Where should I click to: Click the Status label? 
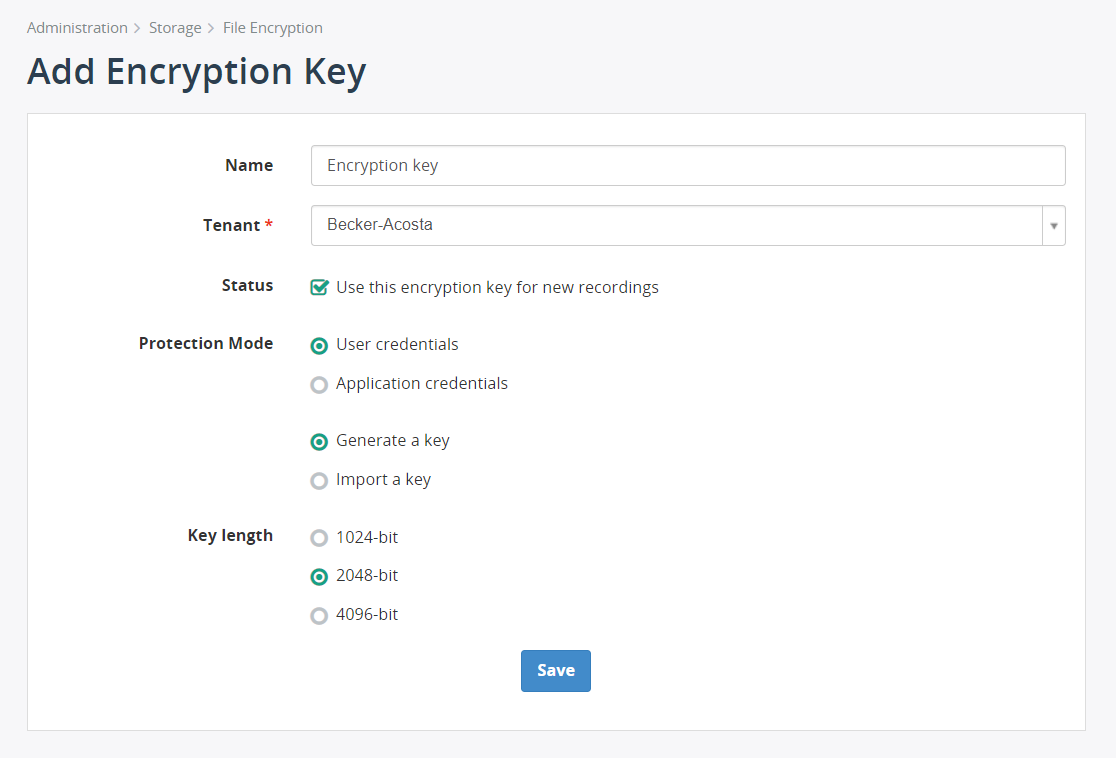coord(247,285)
